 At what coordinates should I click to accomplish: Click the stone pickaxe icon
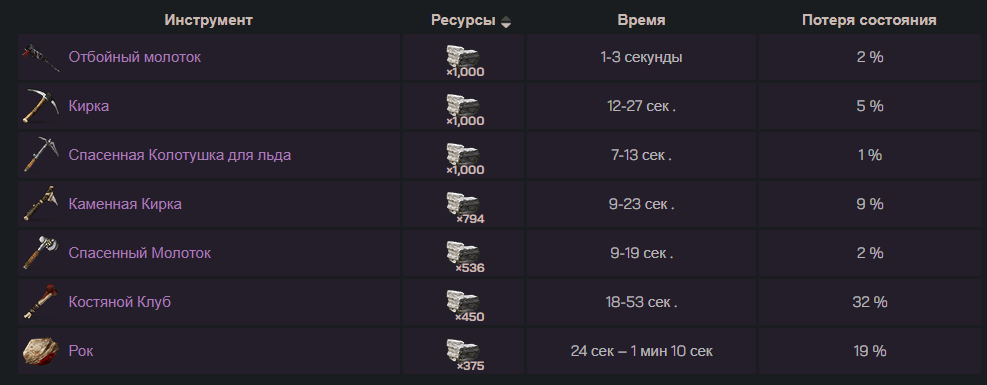tap(42, 204)
